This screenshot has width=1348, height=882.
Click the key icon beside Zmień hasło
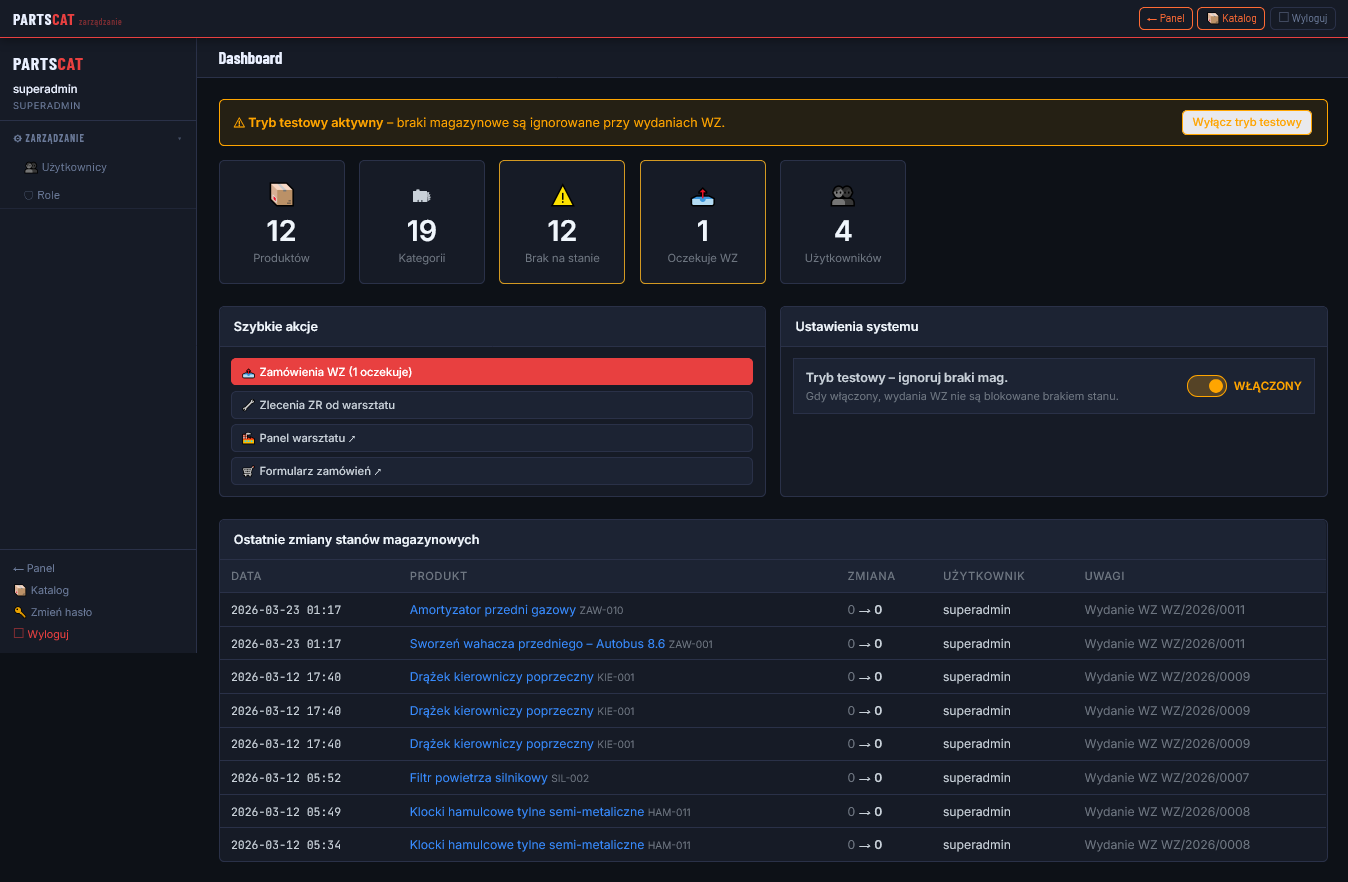[20, 612]
